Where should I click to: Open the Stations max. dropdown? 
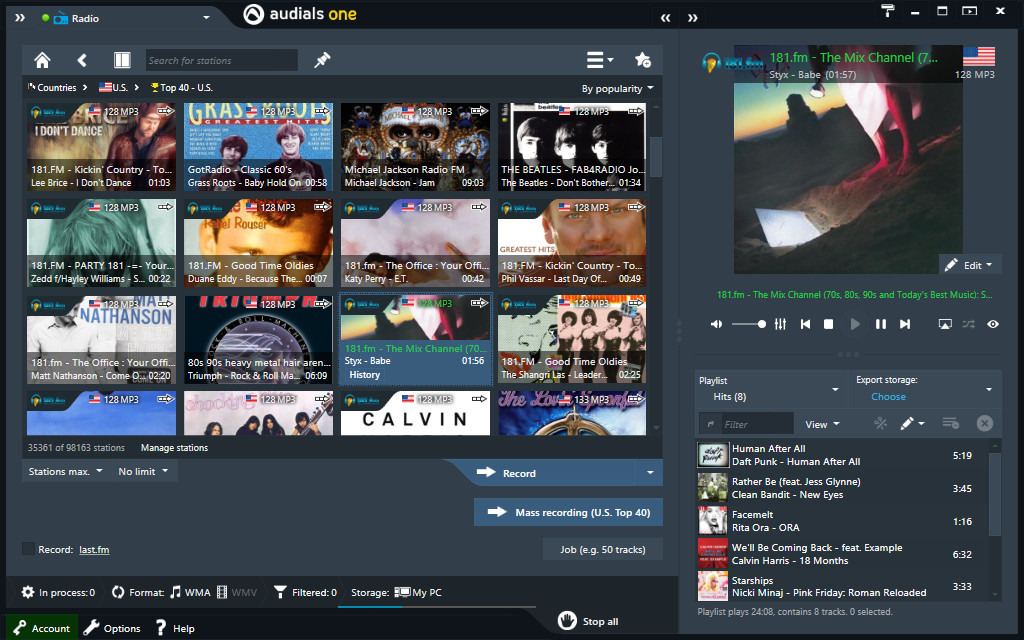tap(65, 469)
